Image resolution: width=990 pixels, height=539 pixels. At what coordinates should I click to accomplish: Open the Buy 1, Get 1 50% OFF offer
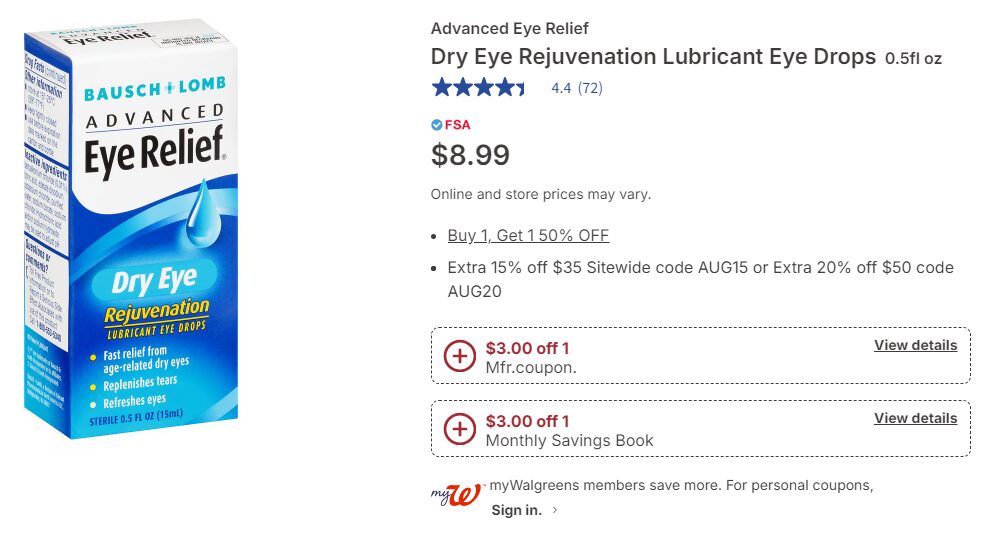[x=528, y=236]
